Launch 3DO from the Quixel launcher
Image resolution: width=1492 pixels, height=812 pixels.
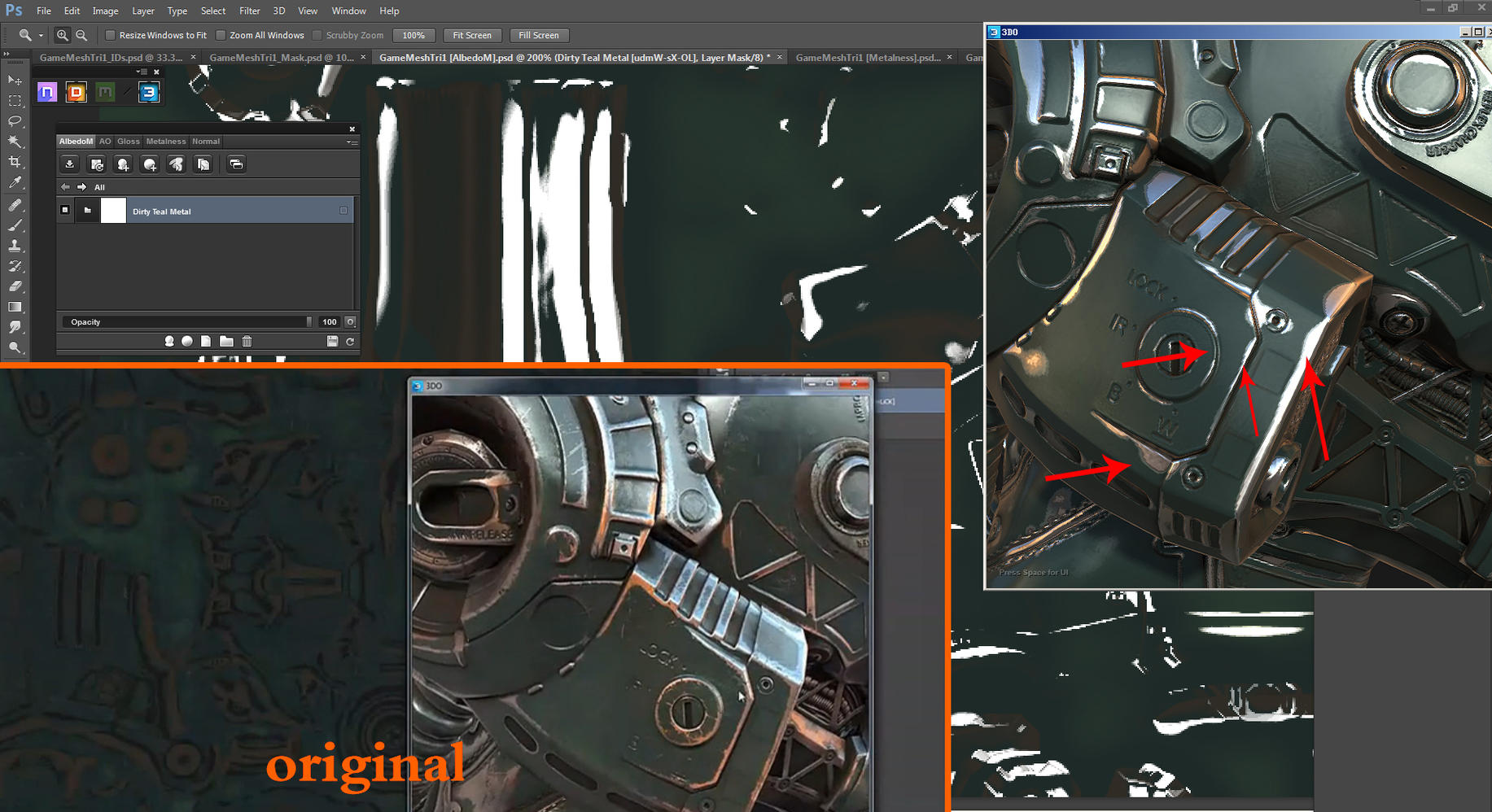pyautogui.click(x=148, y=92)
